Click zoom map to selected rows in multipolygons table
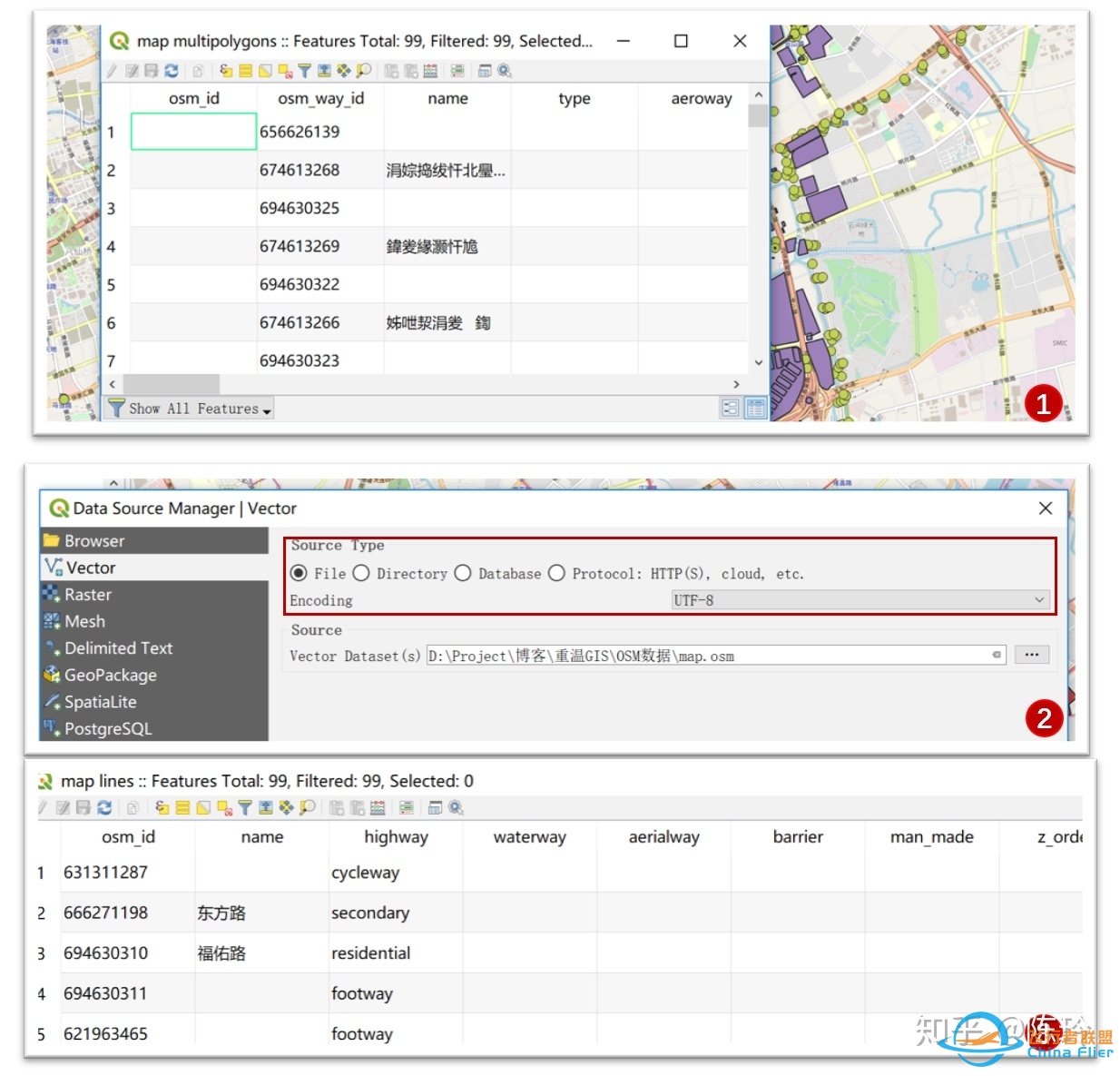The width and height of the screenshot is (1120, 1076). point(363,71)
